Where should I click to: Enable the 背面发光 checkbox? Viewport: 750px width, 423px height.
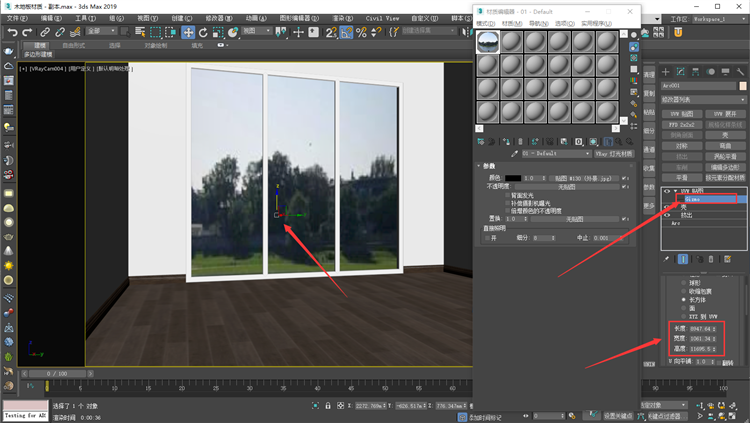point(507,195)
